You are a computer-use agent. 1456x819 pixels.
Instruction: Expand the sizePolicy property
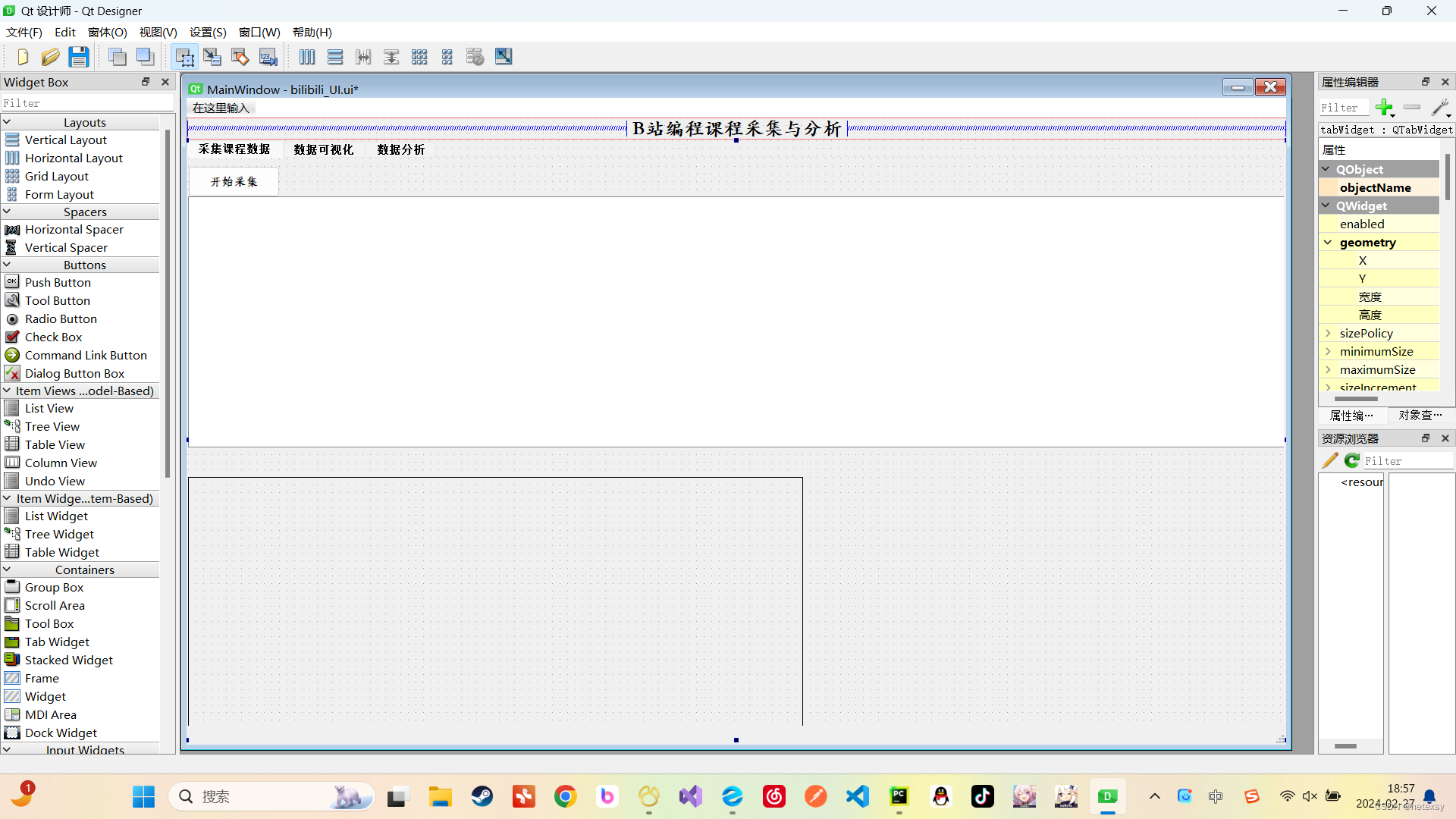coord(1328,333)
